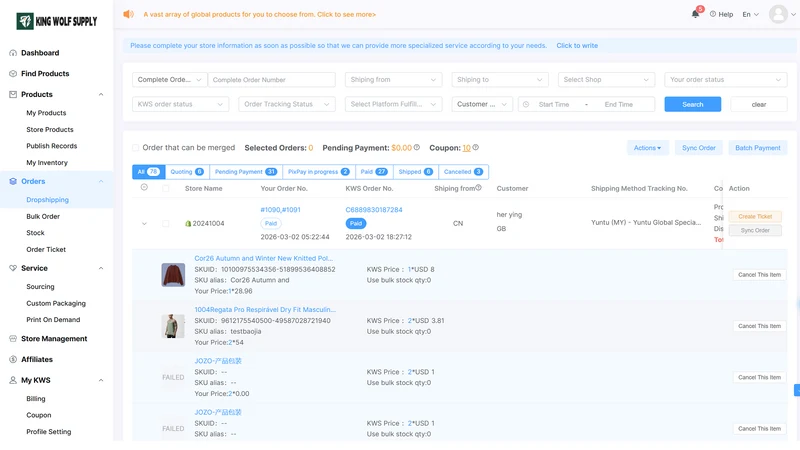Click the sweater product thumbnail
800x450 pixels.
click(173, 274)
